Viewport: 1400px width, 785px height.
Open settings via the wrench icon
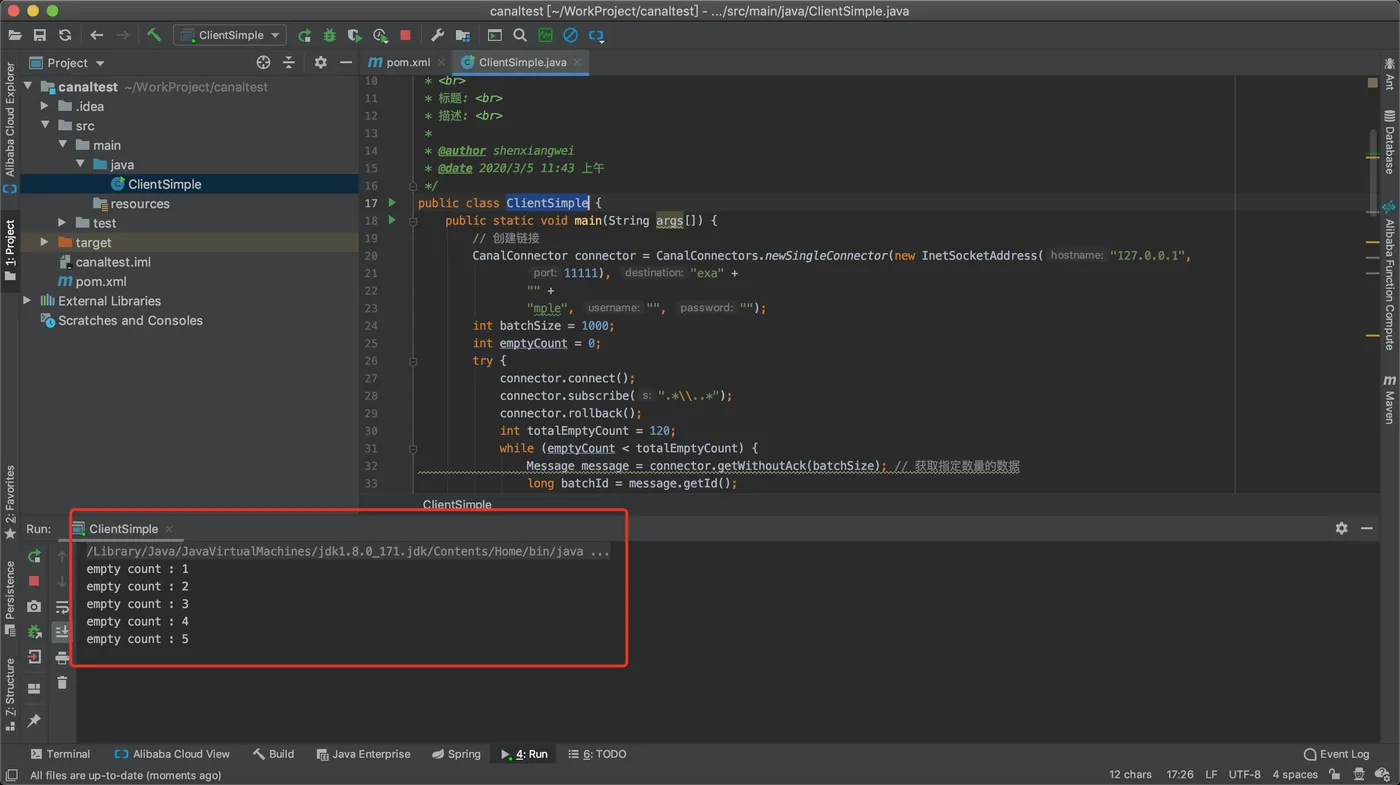(x=437, y=35)
